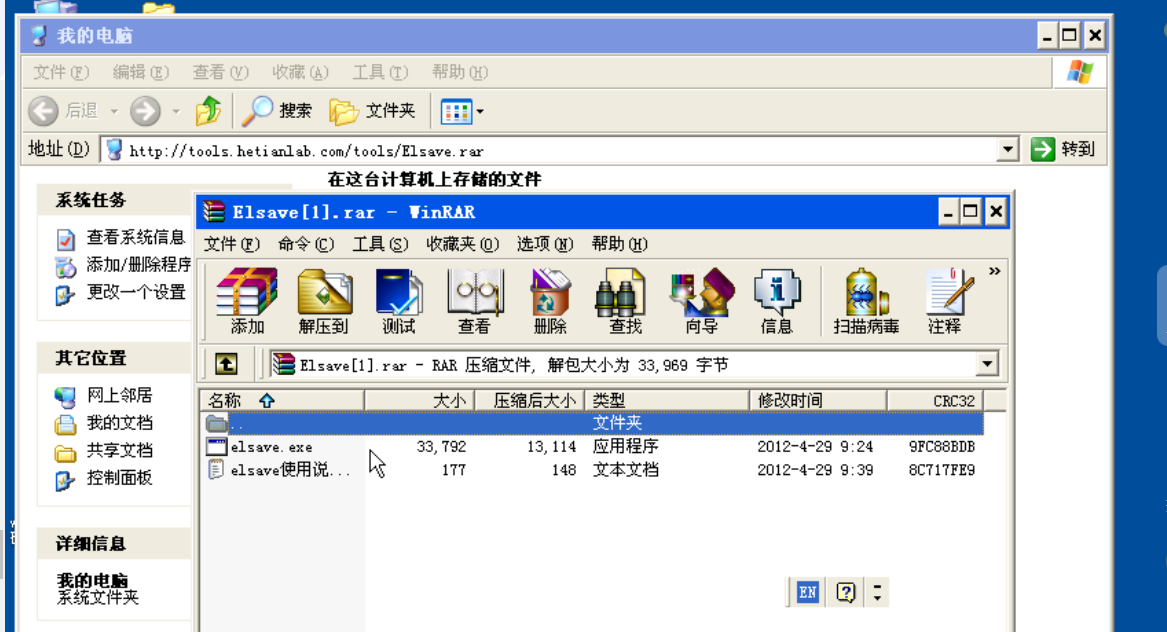Image resolution: width=1167 pixels, height=632 pixels.
Task: Click the Forward arrow in 我的电脑 toolbar
Action: 145,111
